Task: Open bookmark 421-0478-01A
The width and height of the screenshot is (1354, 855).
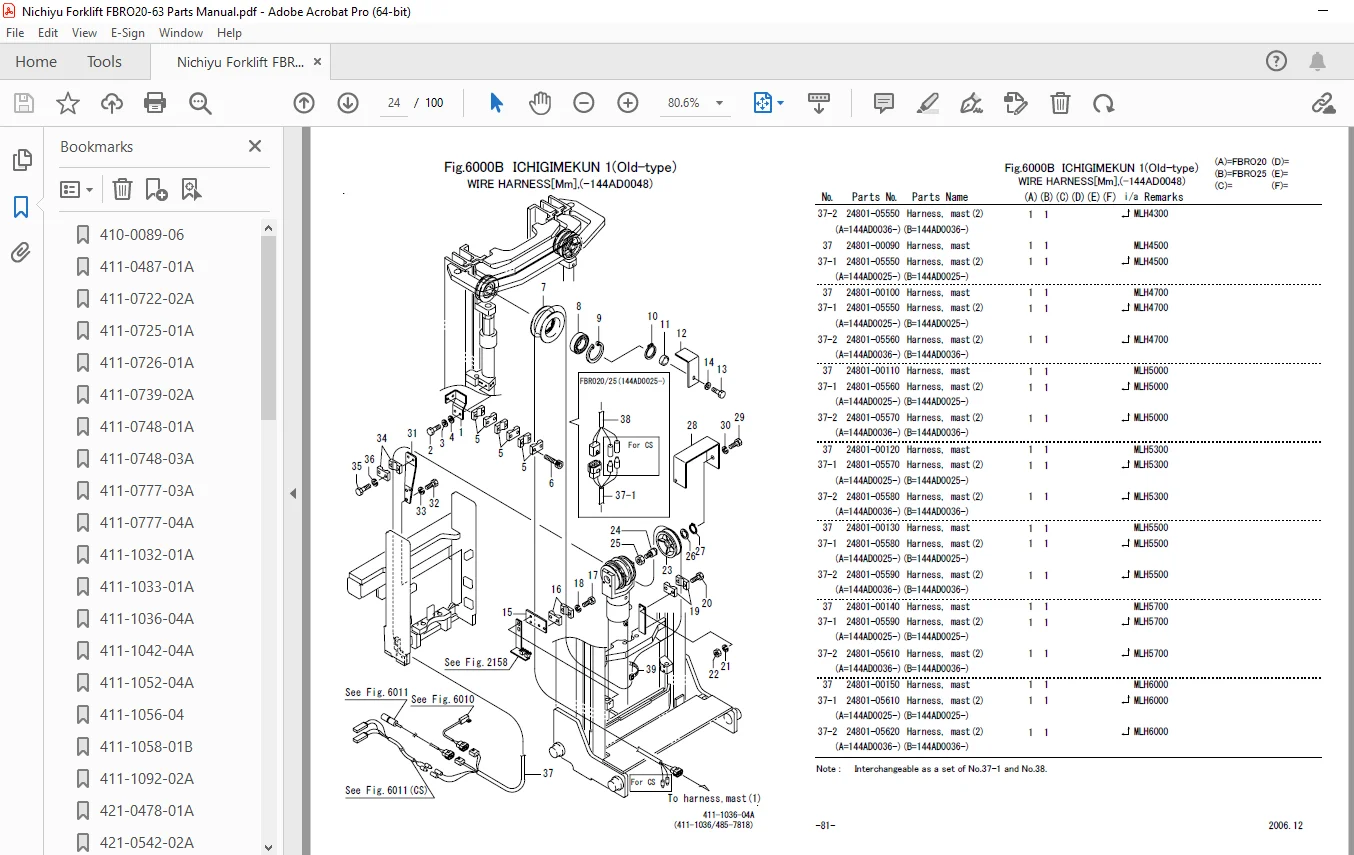Action: click(147, 811)
